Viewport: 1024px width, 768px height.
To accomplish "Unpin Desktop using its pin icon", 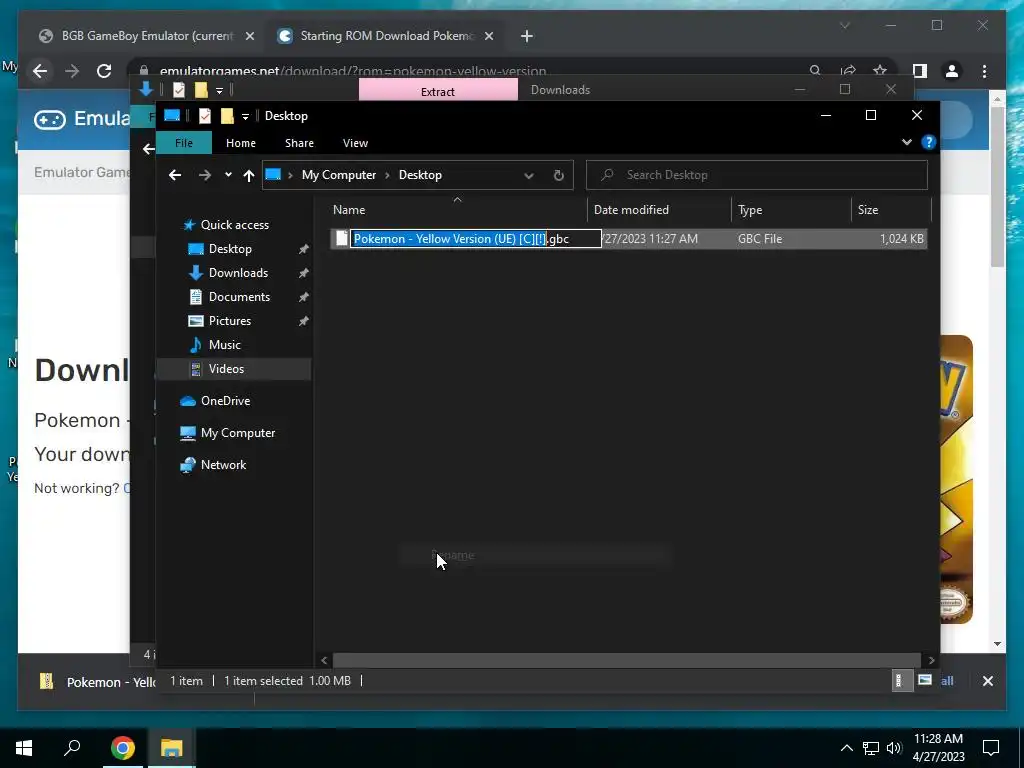I will (304, 249).
